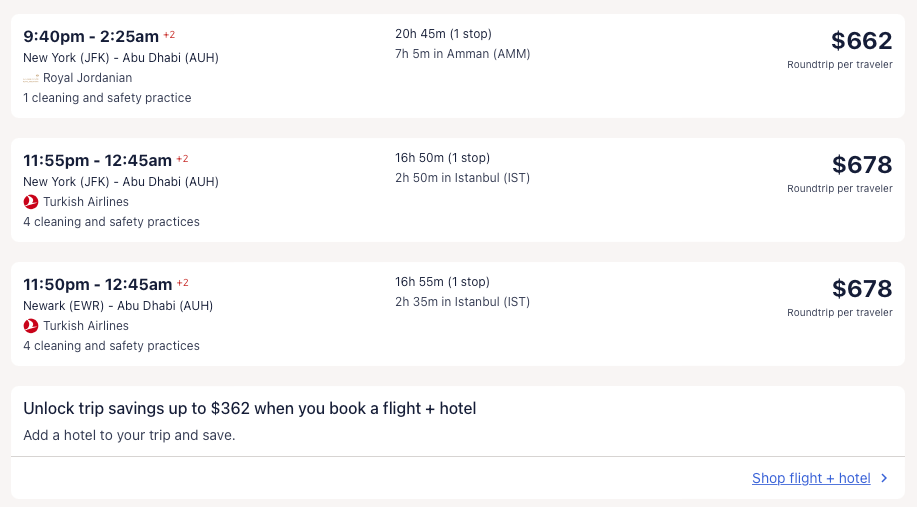917x507 pixels.
Task: Click the $678 price on JFK Turkish flight
Action: pyautogui.click(x=861, y=165)
